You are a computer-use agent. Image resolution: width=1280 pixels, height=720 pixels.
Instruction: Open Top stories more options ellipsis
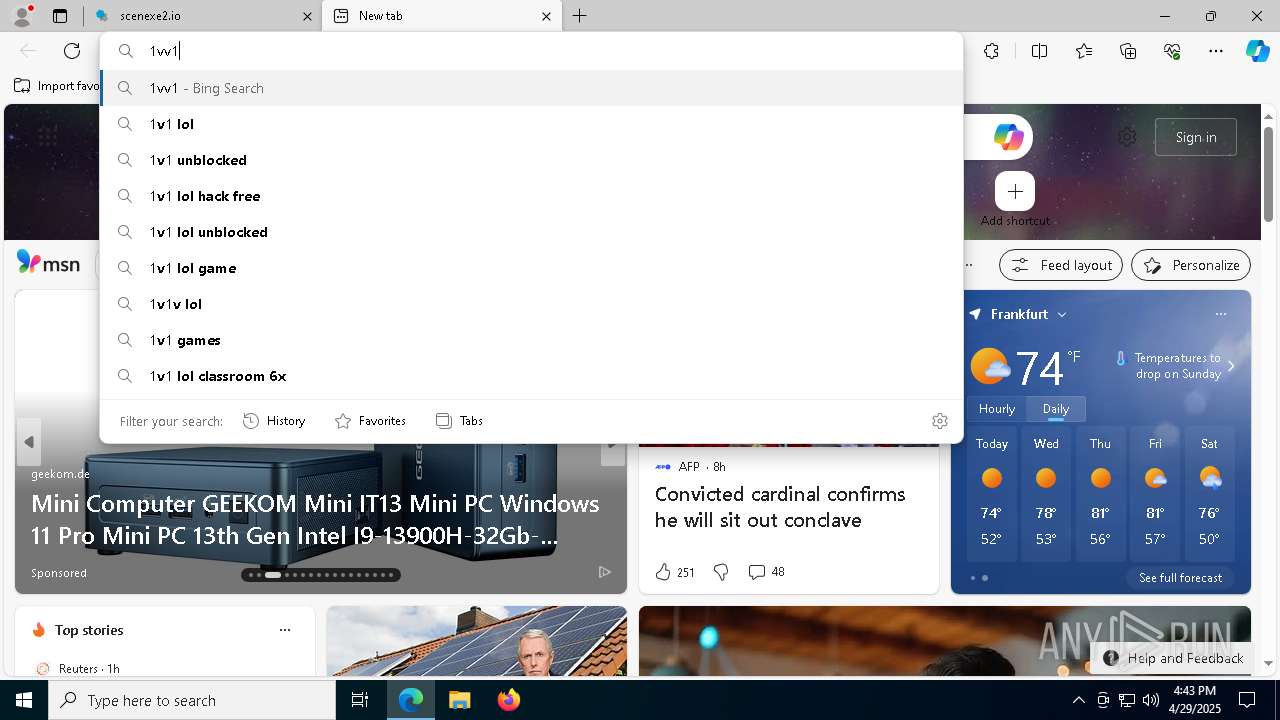[x=285, y=630]
